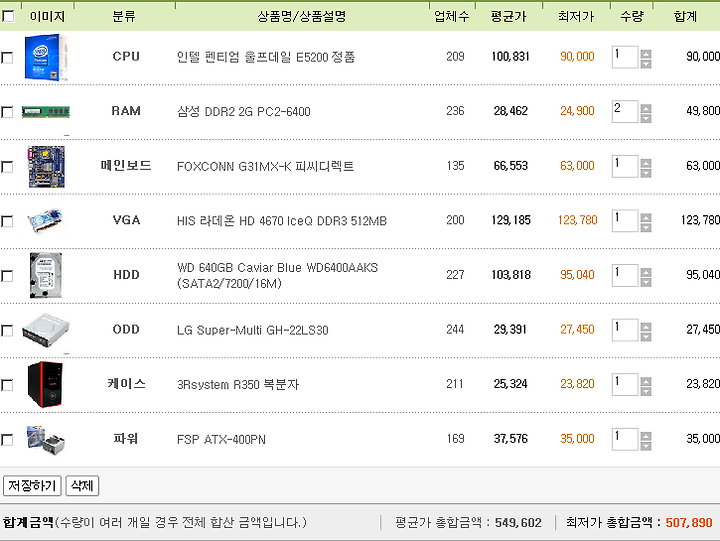The width and height of the screenshot is (720, 541).
Task: Decrease 메인보드 quantity with down arrow
Action: click(646, 173)
